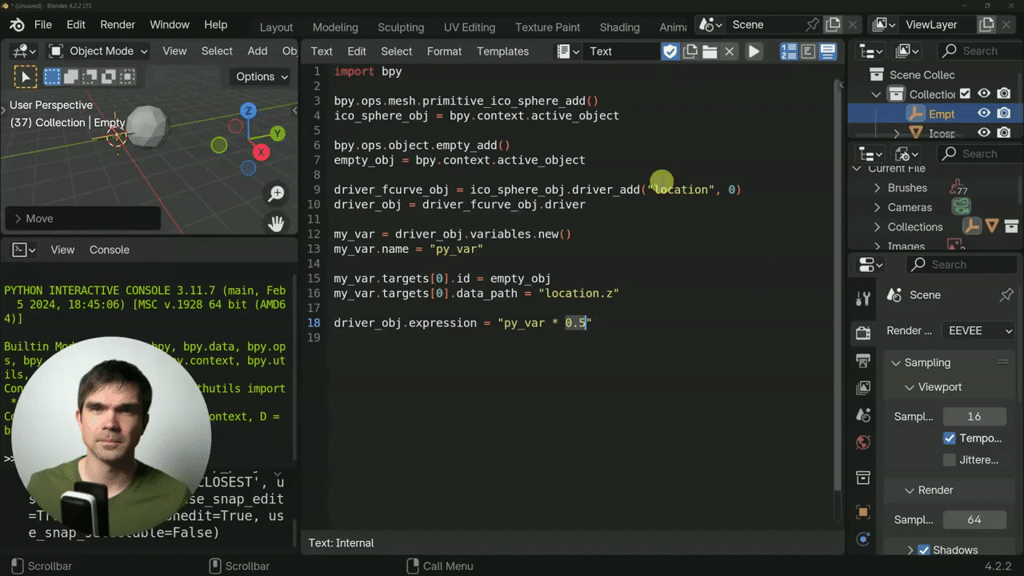Switch to the UV Editing workspace tab
The image size is (1024, 576).
pyautogui.click(x=470, y=27)
